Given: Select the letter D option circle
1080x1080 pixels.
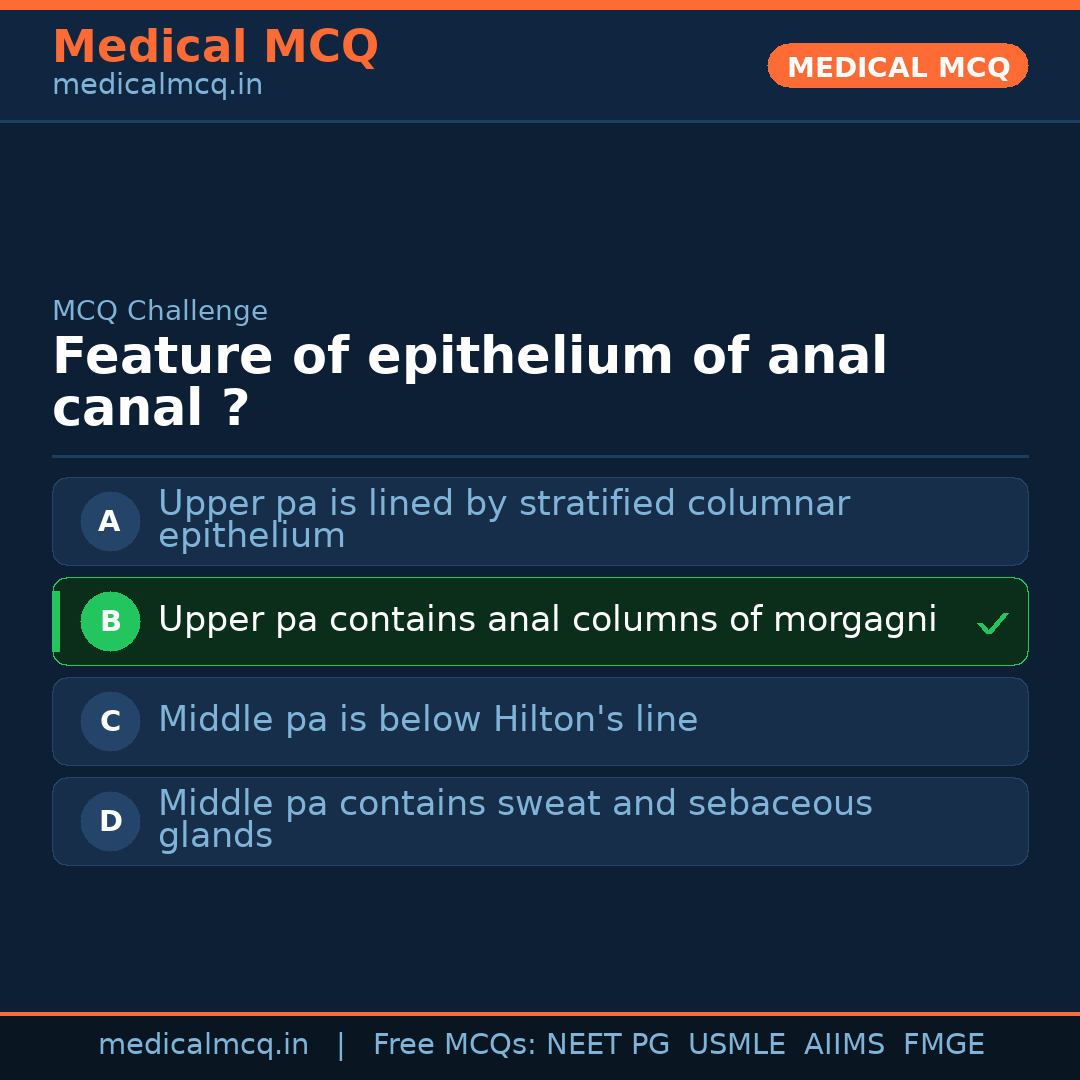Looking at the screenshot, I should point(110,821).
